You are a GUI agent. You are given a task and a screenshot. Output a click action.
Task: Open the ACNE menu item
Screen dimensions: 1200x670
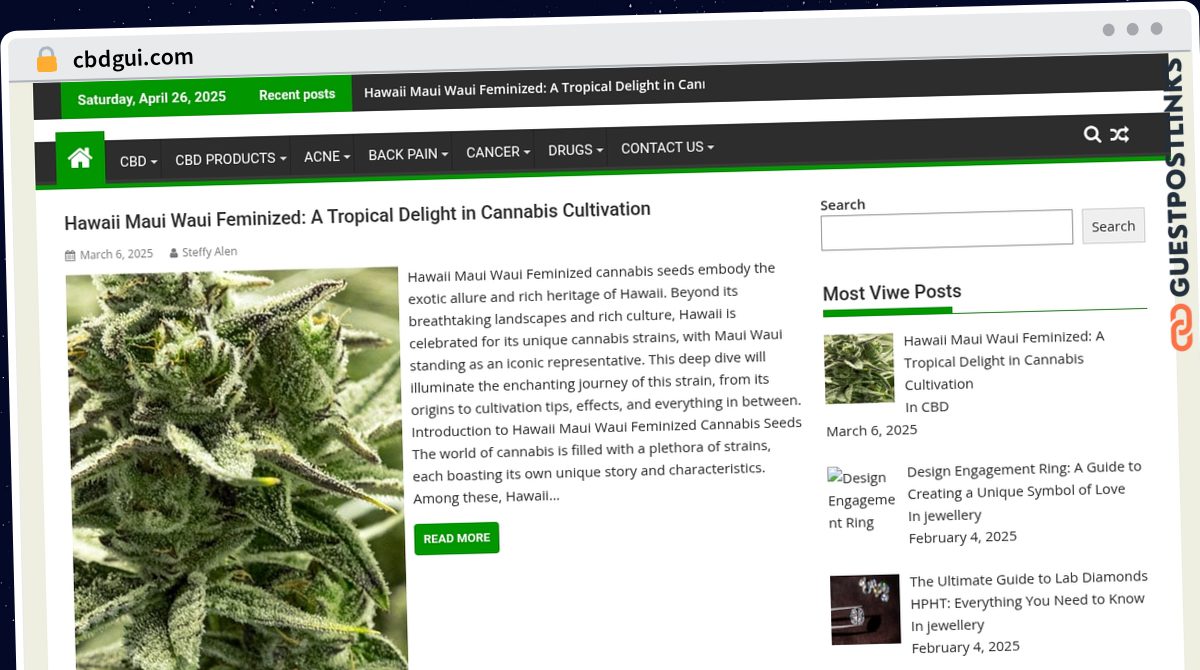tap(327, 156)
